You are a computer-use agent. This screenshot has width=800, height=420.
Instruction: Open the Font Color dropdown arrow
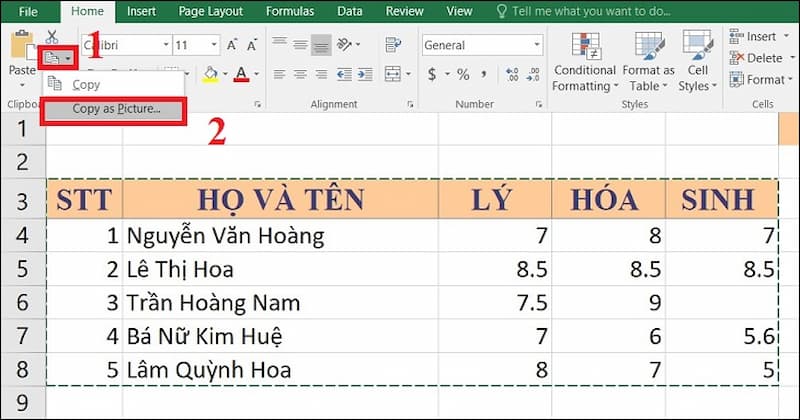257,75
